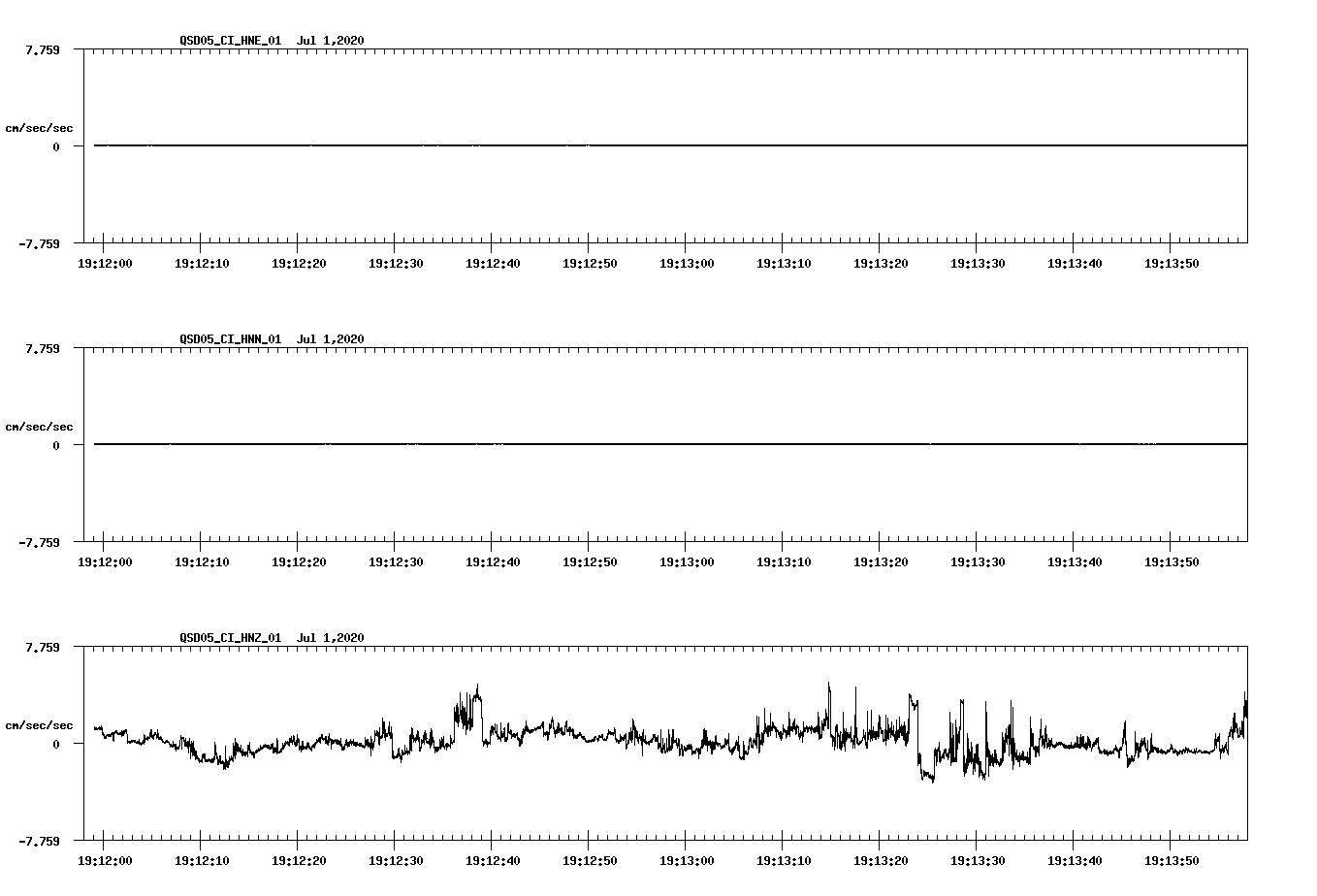The width and height of the screenshot is (1317, 896).
Task: Click the 19:12:10 time label under HNN plot
Action: [x=202, y=561]
